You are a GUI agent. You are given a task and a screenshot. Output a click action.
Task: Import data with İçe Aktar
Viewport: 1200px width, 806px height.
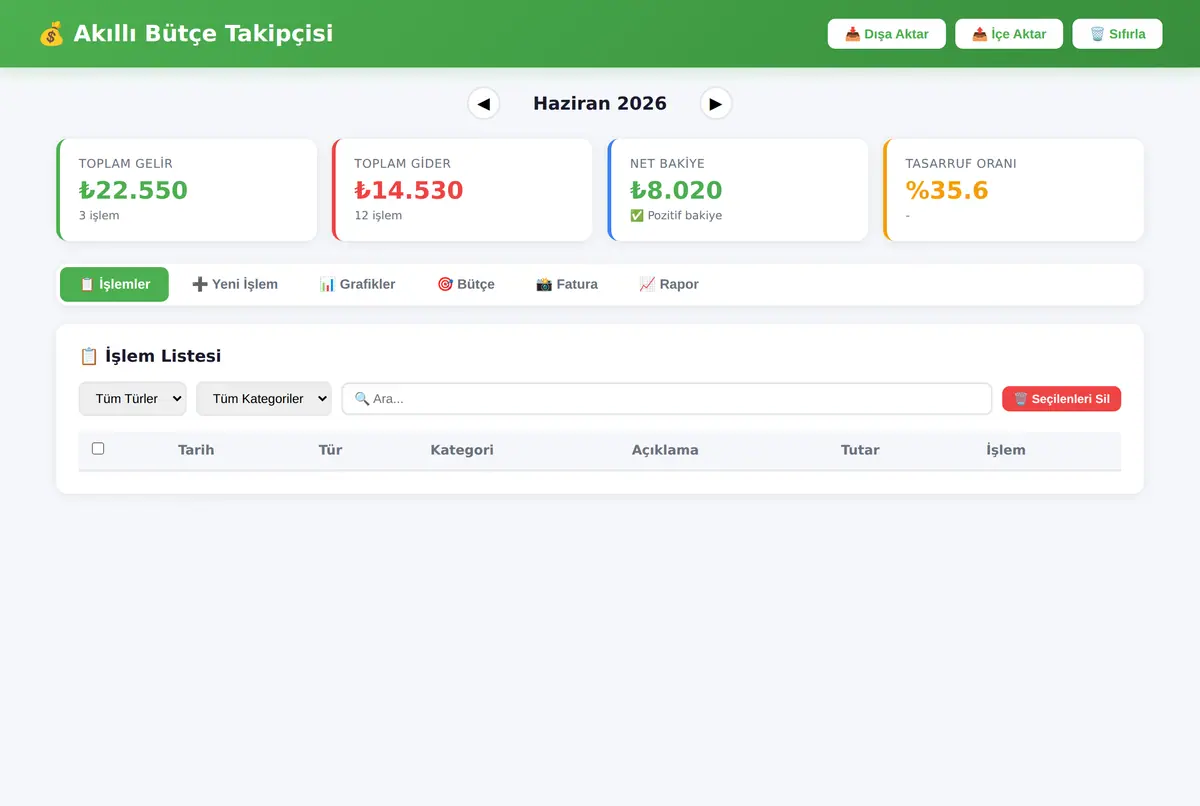pos(1009,34)
